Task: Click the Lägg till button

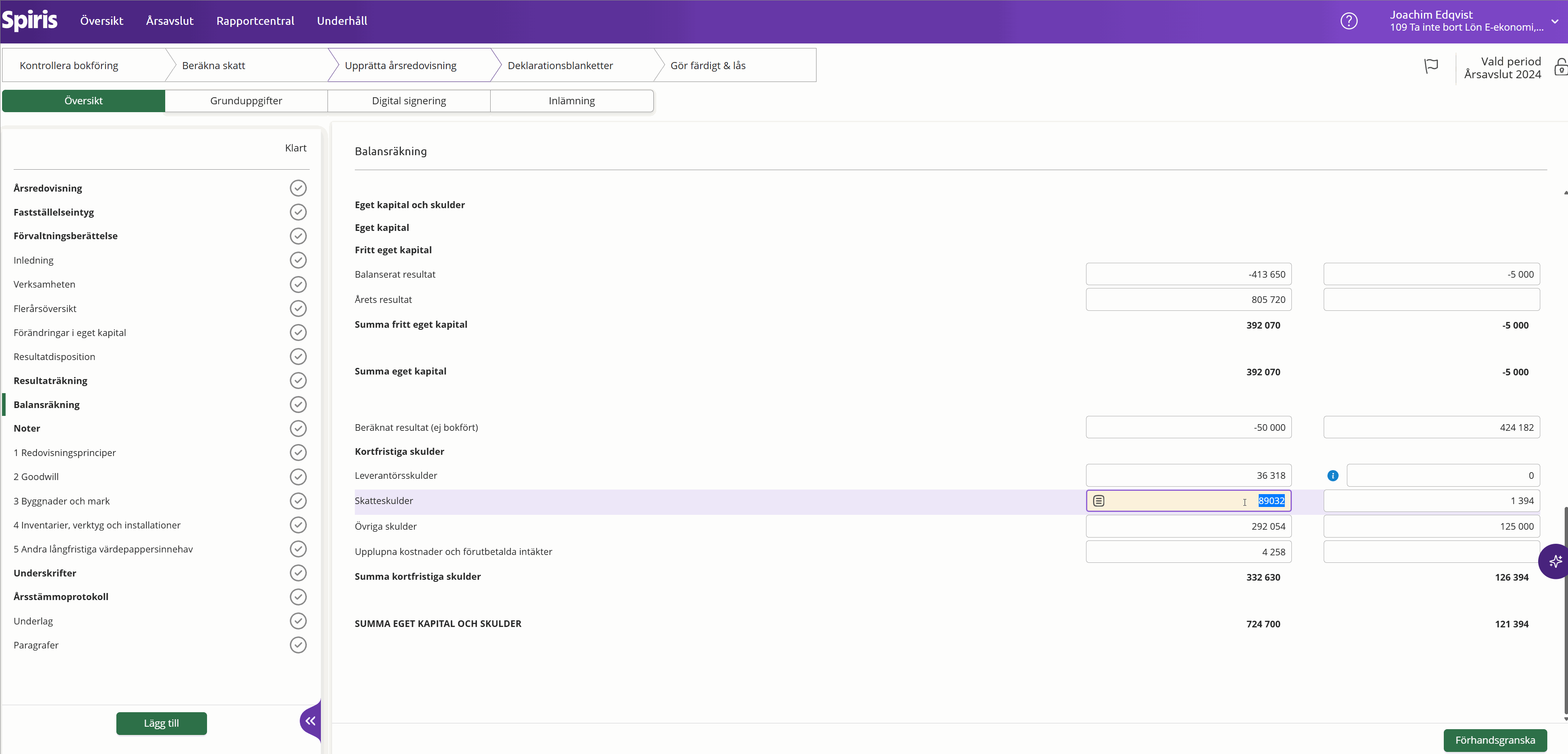Action: point(161,723)
